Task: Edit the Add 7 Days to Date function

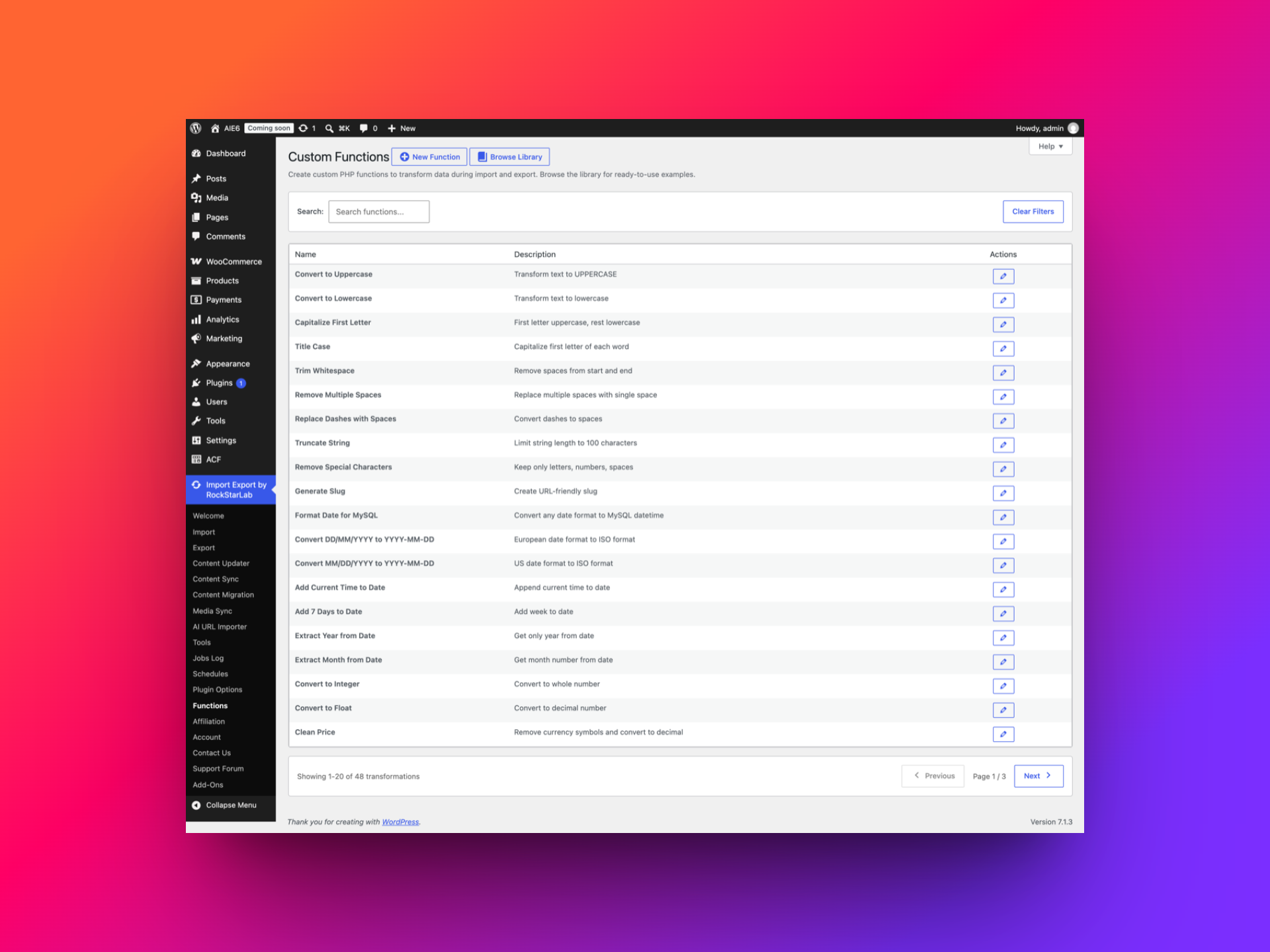Action: pyautogui.click(x=1003, y=614)
